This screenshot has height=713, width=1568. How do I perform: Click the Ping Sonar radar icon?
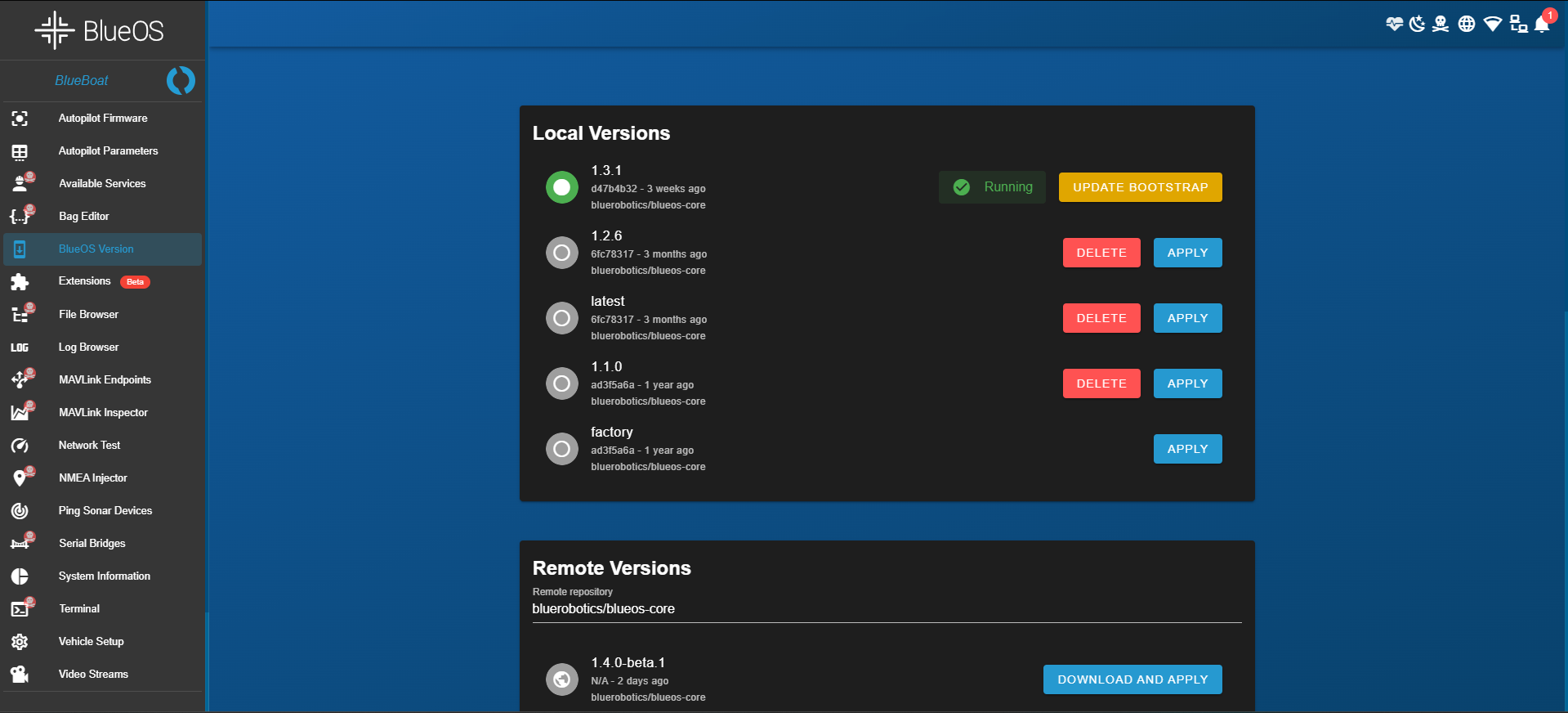[20, 511]
